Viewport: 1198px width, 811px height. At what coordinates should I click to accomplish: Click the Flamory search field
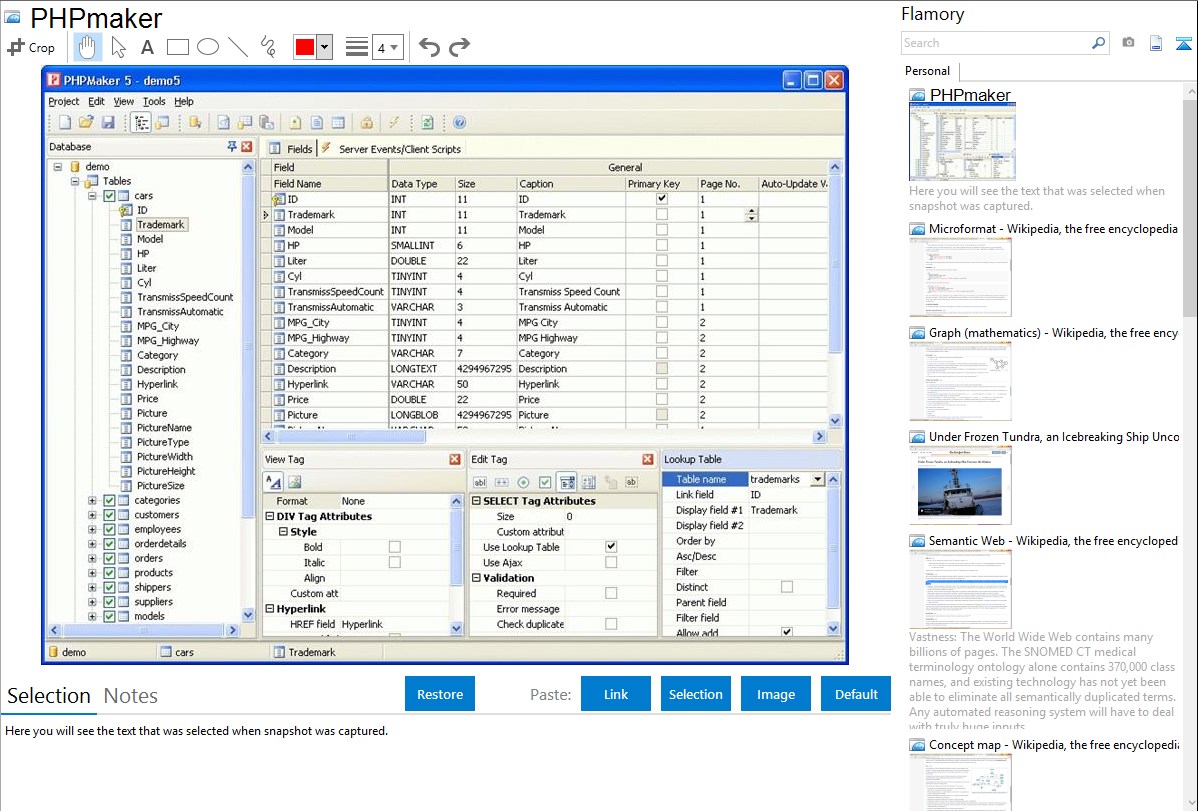996,43
